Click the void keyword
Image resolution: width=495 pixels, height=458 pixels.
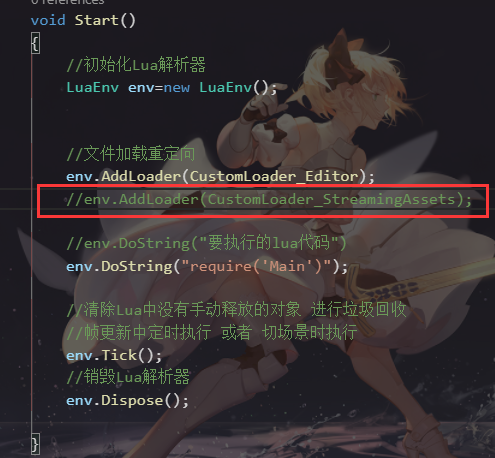[48, 20]
